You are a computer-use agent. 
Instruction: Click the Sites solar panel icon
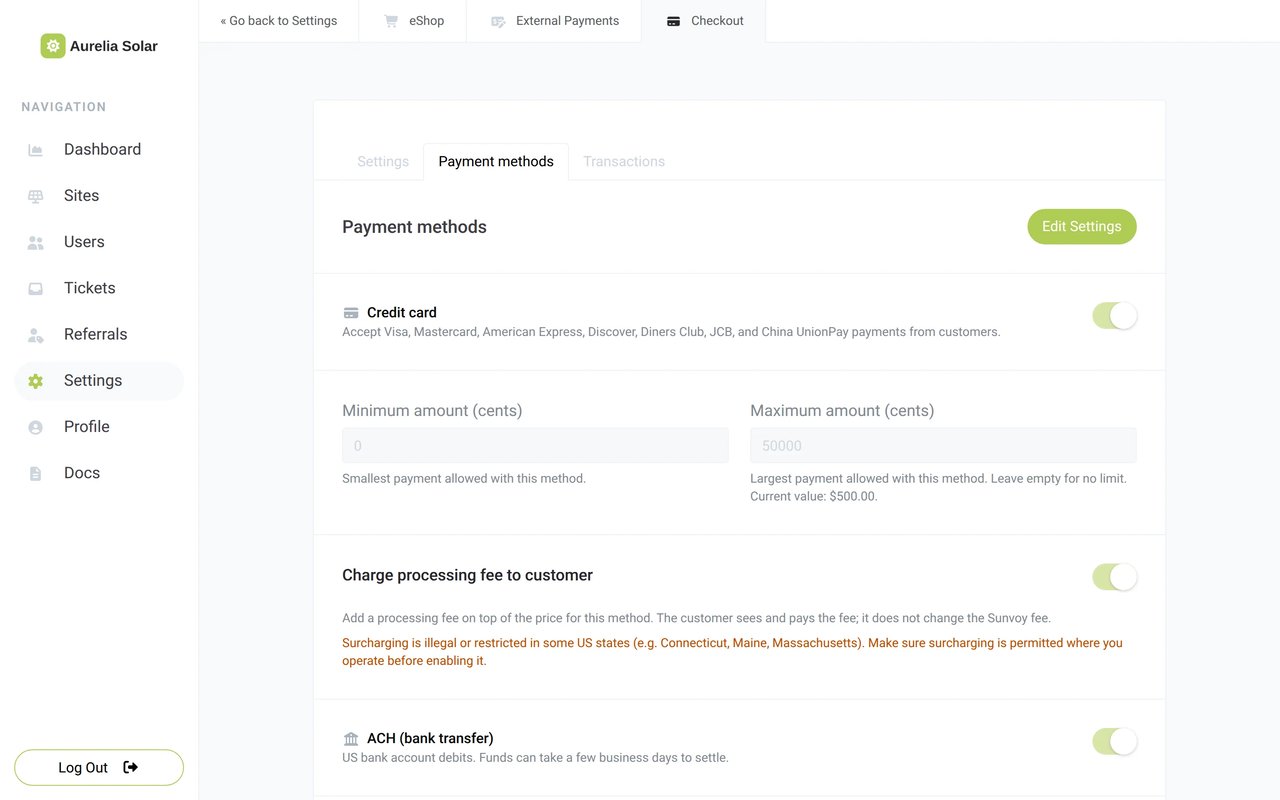(36, 196)
